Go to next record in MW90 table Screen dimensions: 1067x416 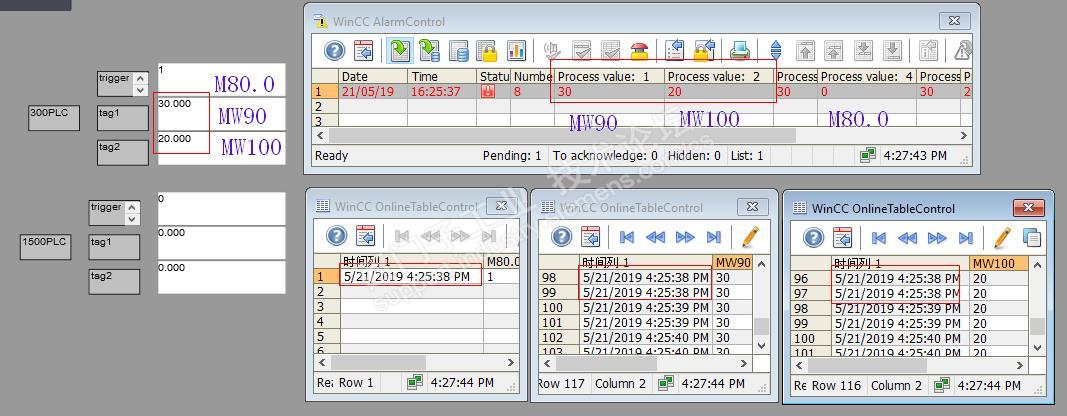(x=685, y=237)
